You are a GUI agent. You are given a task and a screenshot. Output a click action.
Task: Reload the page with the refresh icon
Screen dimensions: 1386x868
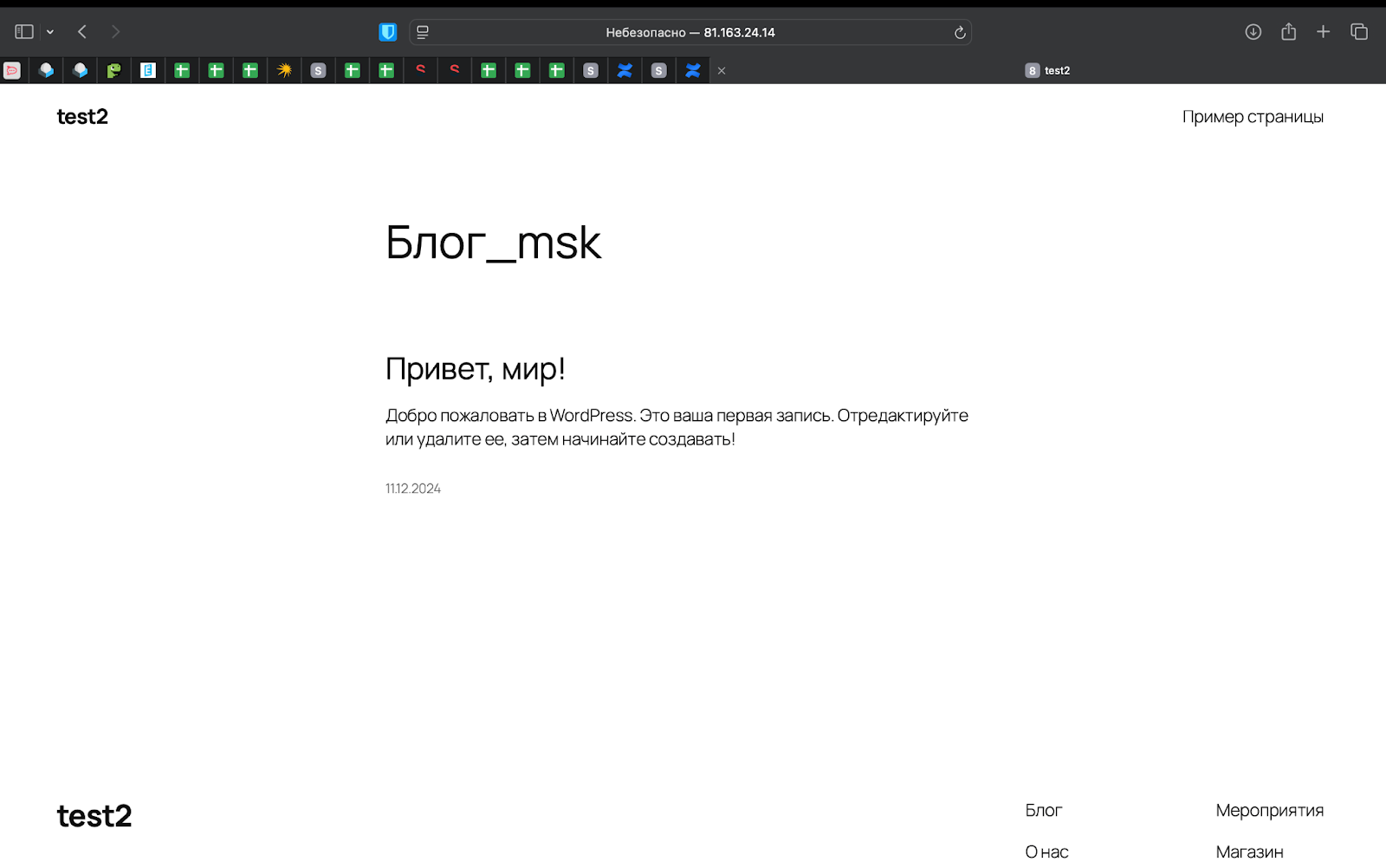960,32
